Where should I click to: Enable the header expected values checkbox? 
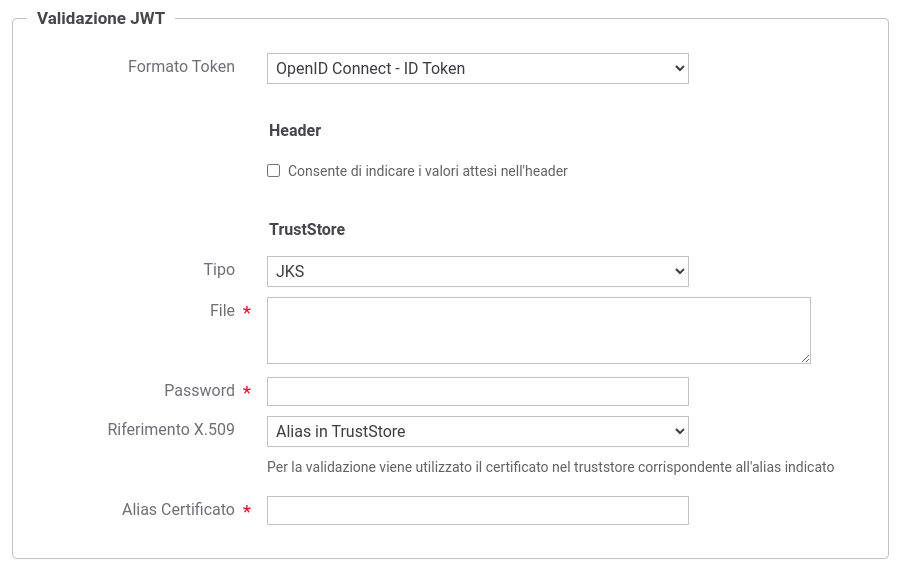274,171
